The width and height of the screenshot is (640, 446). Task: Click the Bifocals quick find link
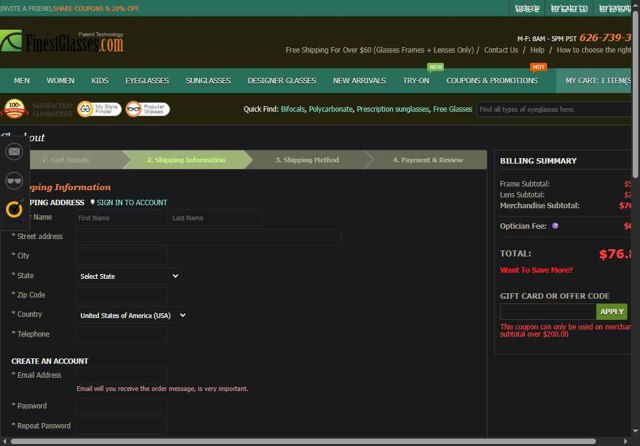293,109
